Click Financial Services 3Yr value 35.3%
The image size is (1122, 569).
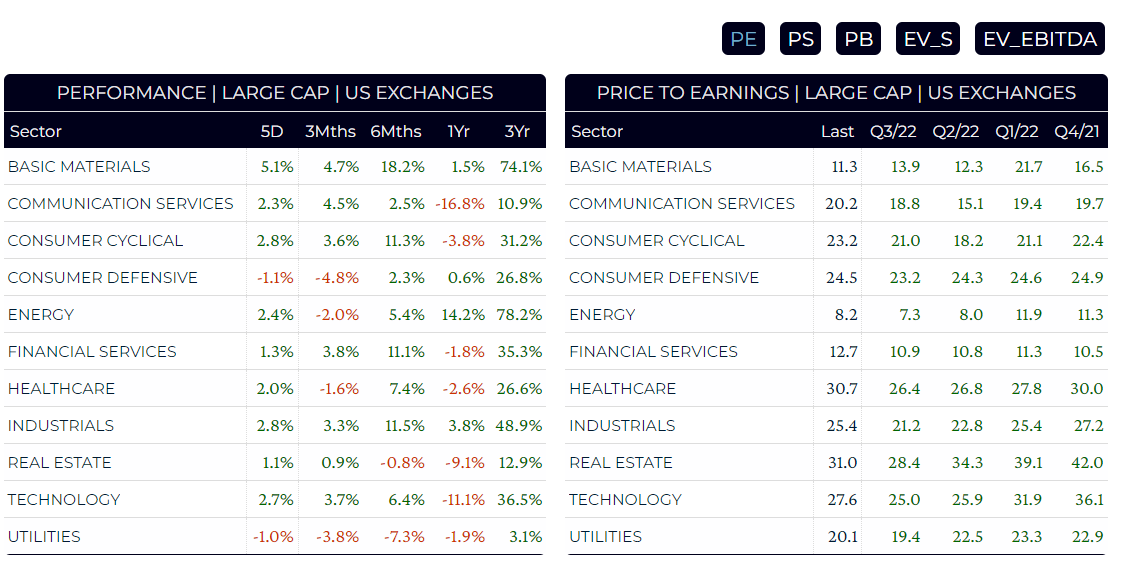pos(520,352)
